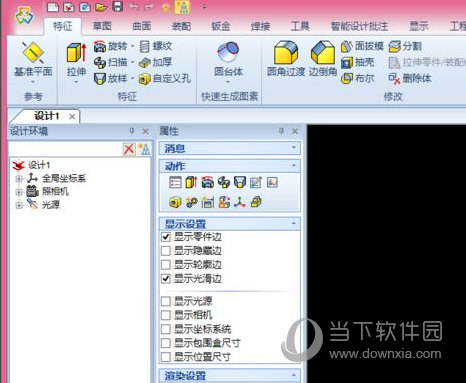Close the 设计1 document tab
Viewport: 466px width, 383px height.
pyautogui.click(x=72, y=117)
